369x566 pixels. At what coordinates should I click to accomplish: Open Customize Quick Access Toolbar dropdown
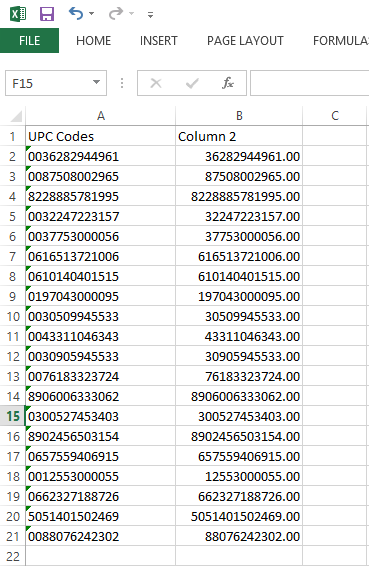pyautogui.click(x=151, y=14)
